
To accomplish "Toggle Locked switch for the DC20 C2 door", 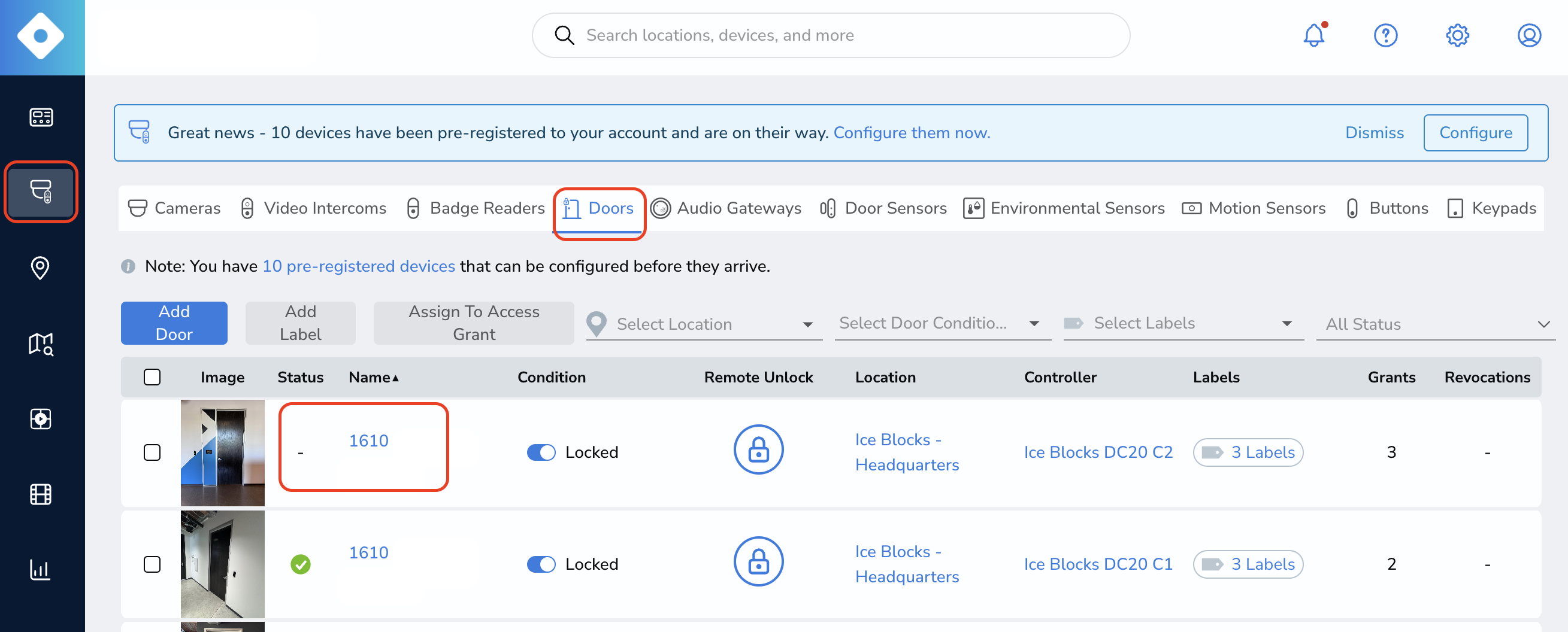I will click(541, 452).
